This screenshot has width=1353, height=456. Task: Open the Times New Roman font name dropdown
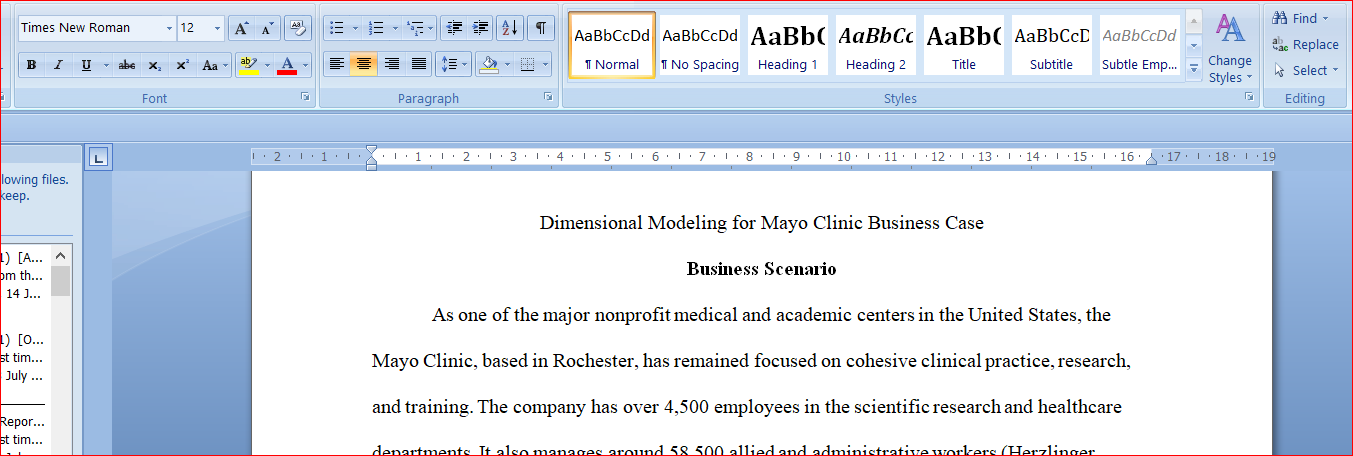click(169, 28)
